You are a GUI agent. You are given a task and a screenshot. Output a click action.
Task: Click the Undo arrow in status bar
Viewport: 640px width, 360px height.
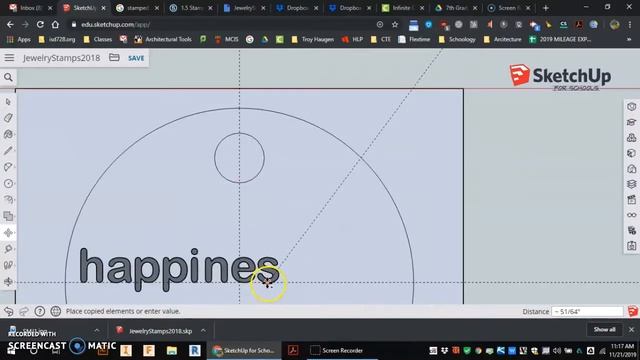tap(9, 311)
